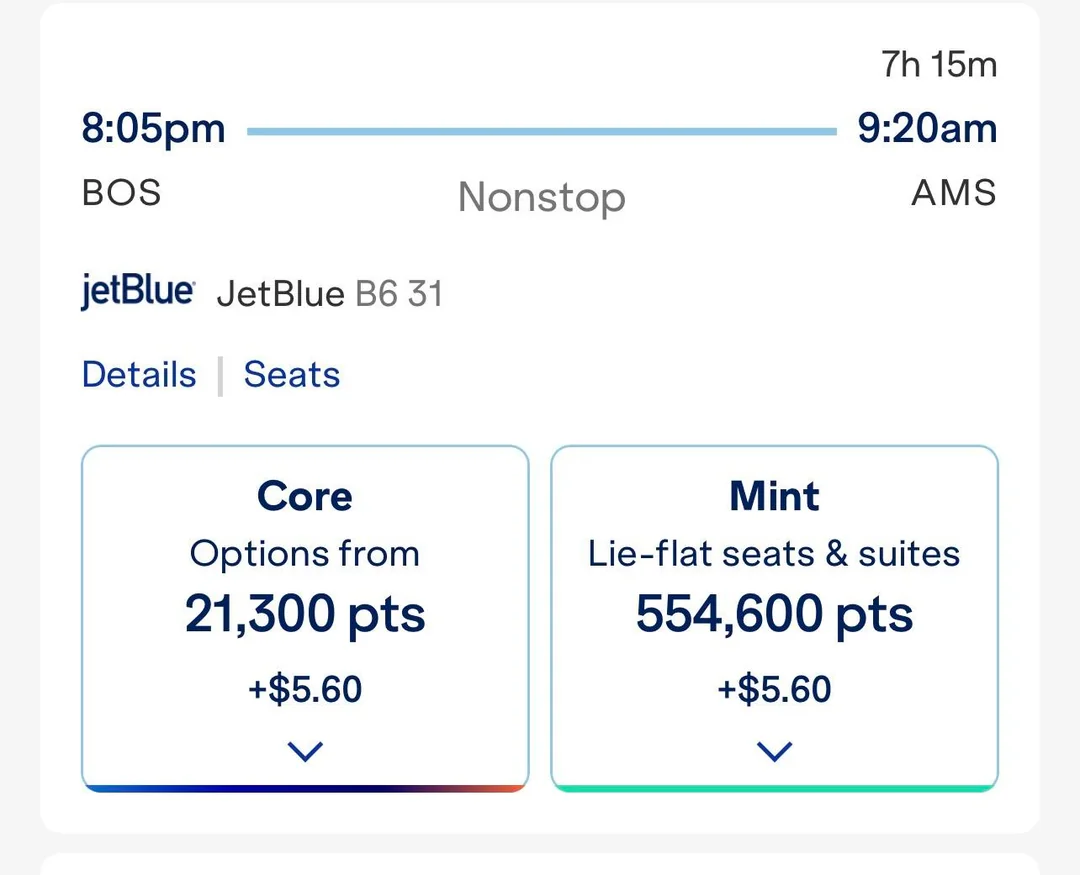Click the flight number B6 31
Screen dimensions: 1080x875
pyautogui.click(x=399, y=294)
